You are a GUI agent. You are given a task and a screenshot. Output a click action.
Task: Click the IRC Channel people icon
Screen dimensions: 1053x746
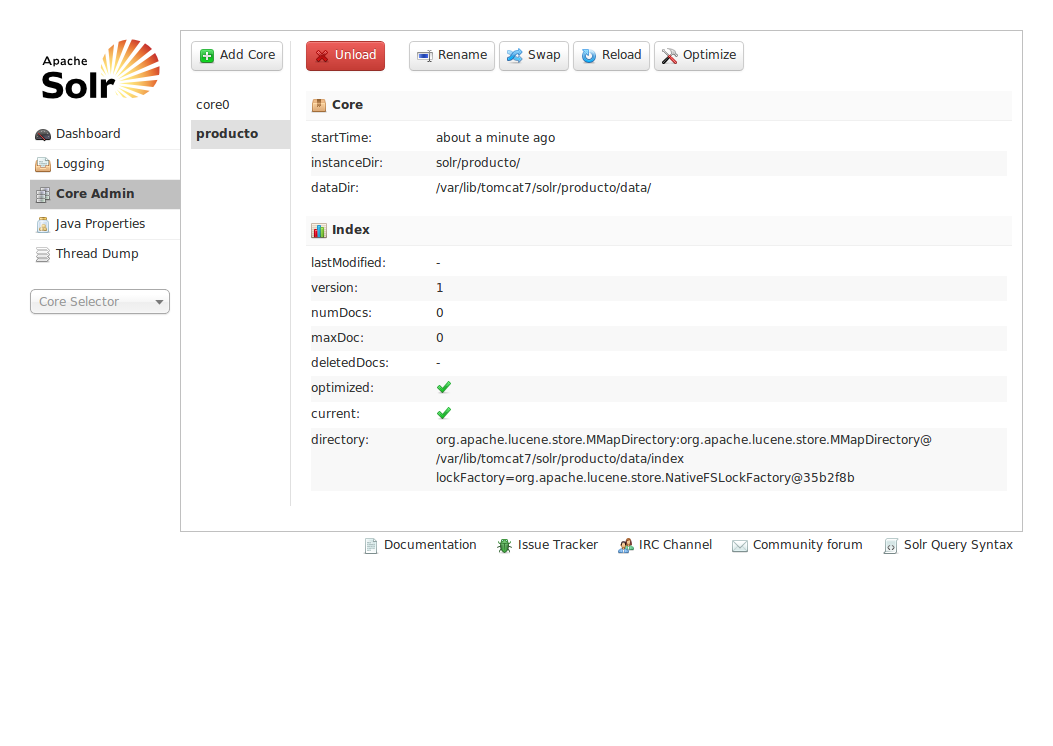click(625, 546)
